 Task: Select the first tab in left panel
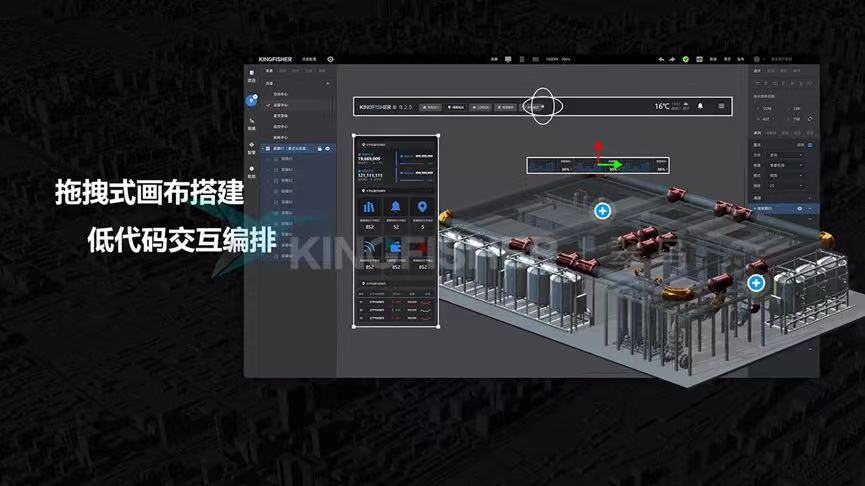click(269, 71)
